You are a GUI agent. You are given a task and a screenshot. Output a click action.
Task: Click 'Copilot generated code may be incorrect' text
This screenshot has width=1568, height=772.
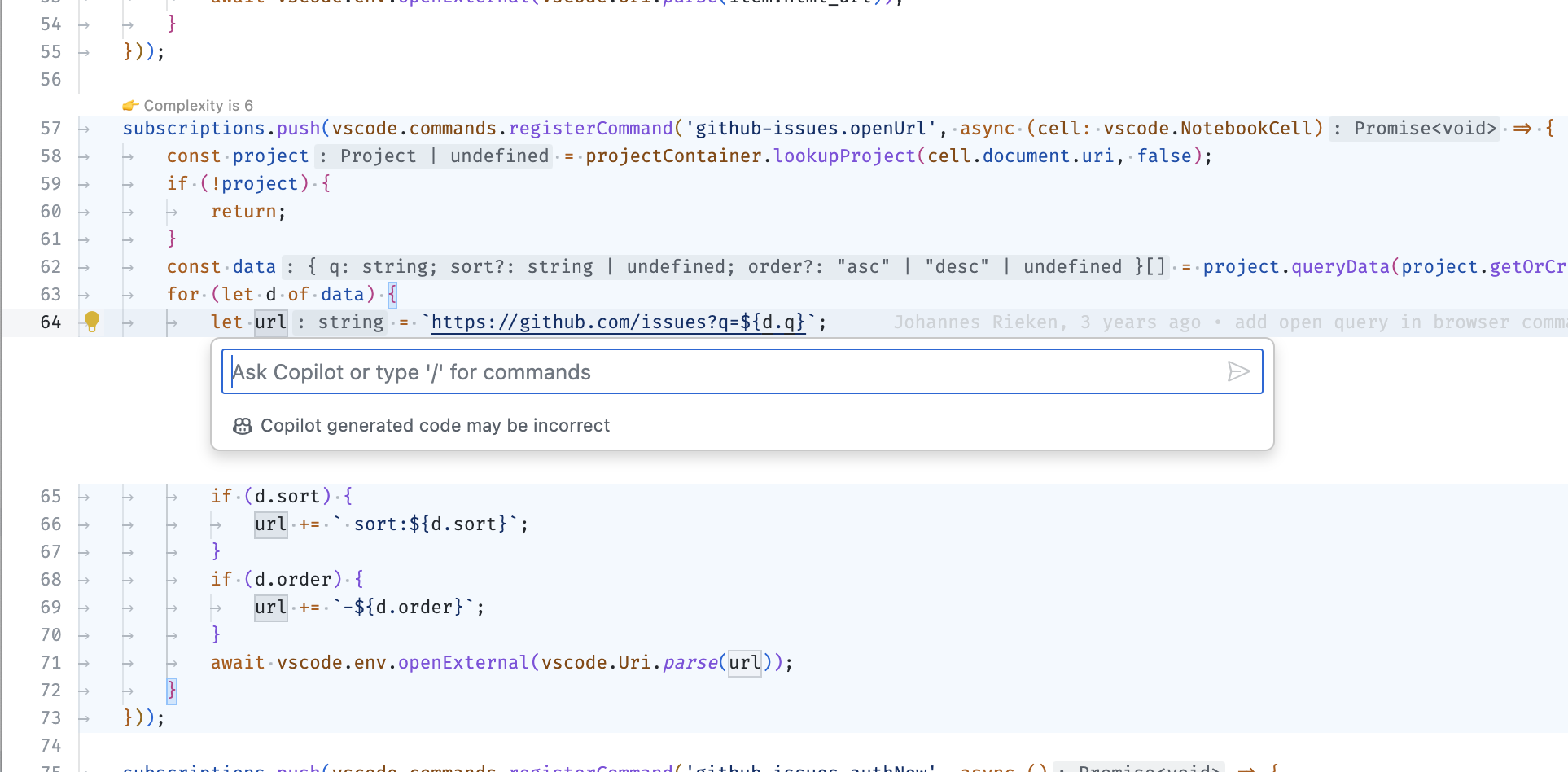[435, 425]
